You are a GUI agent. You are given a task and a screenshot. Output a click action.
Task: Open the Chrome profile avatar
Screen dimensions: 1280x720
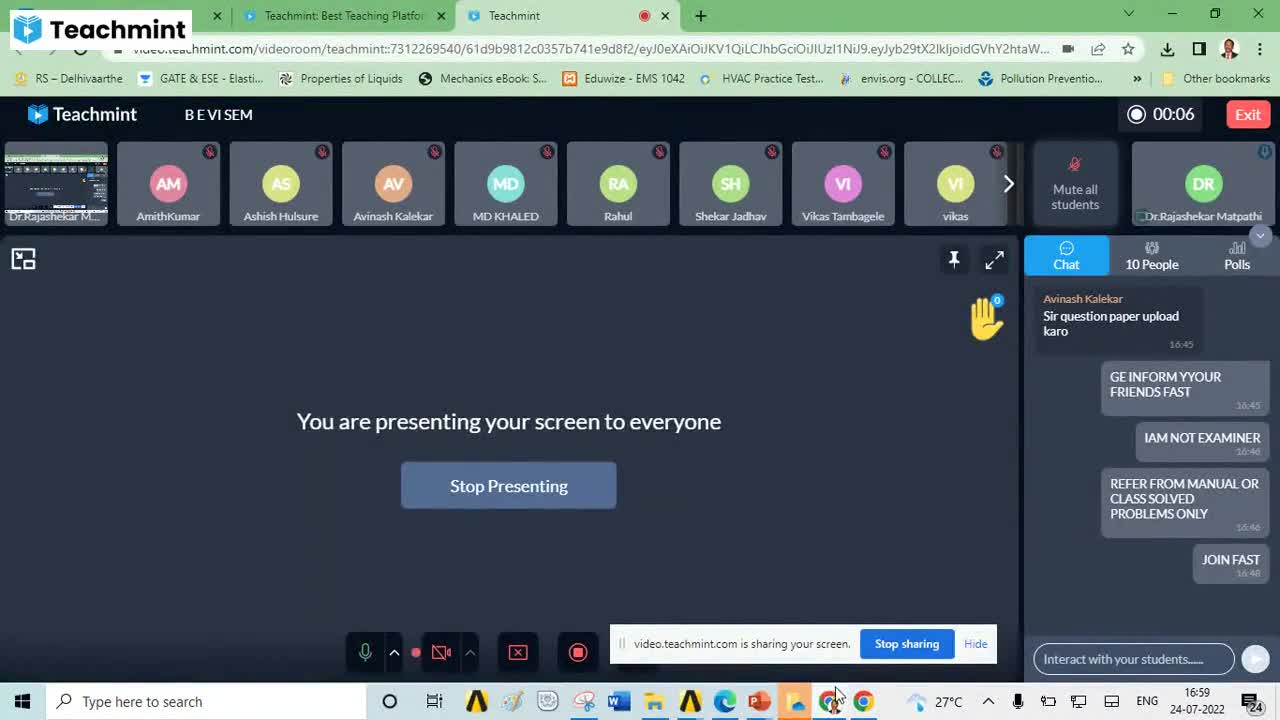1230,49
